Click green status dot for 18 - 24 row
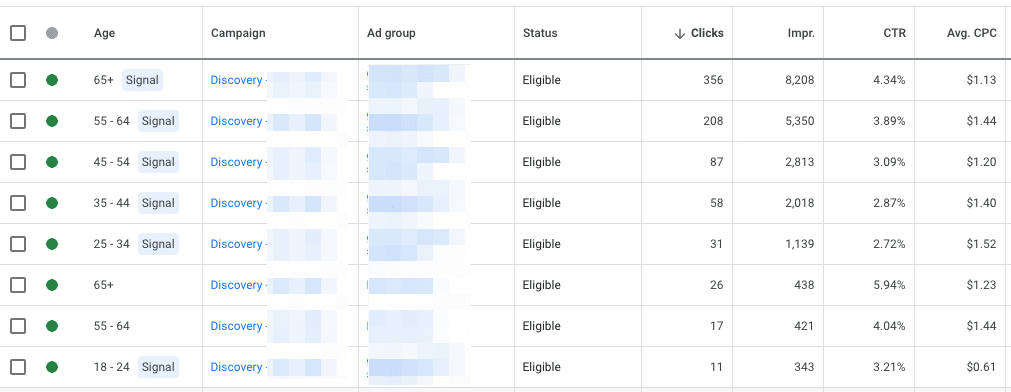Image resolution: width=1011 pixels, height=392 pixels. pyautogui.click(x=52, y=367)
